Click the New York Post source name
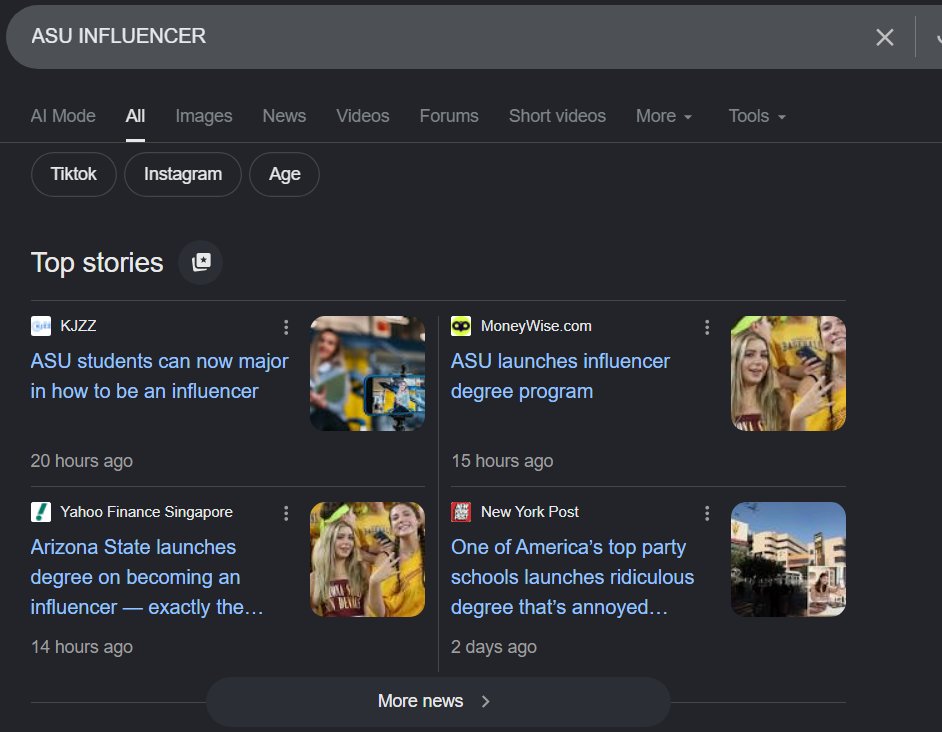The width and height of the screenshot is (942, 732). [x=529, y=512]
